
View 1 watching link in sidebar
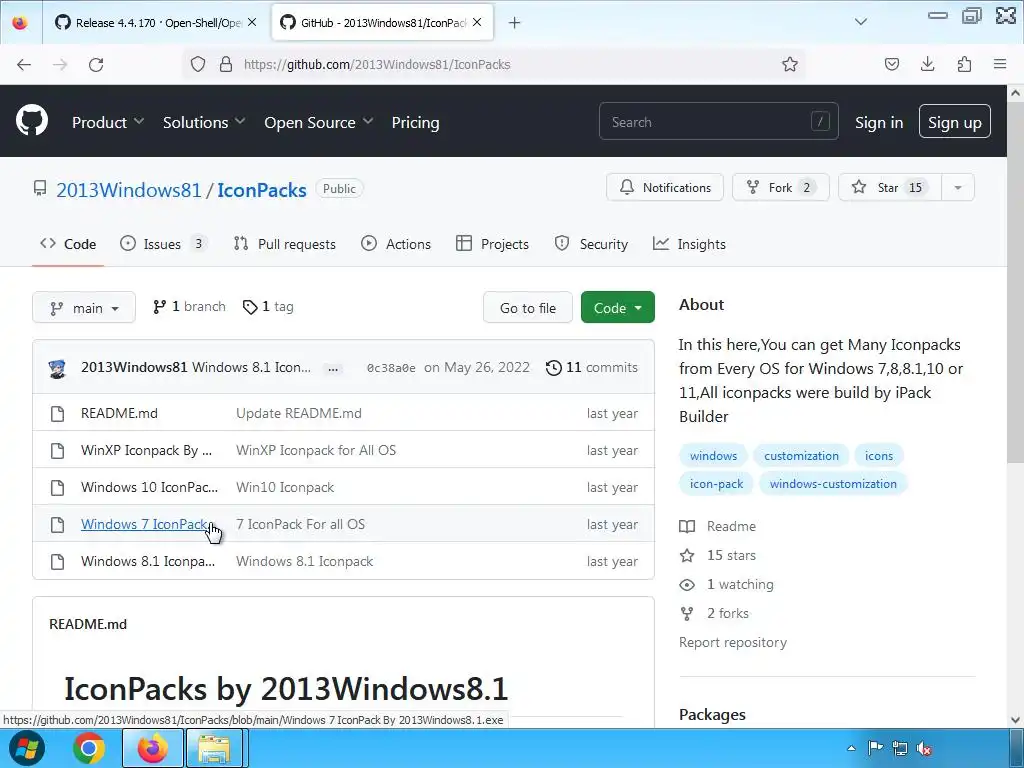(726, 584)
